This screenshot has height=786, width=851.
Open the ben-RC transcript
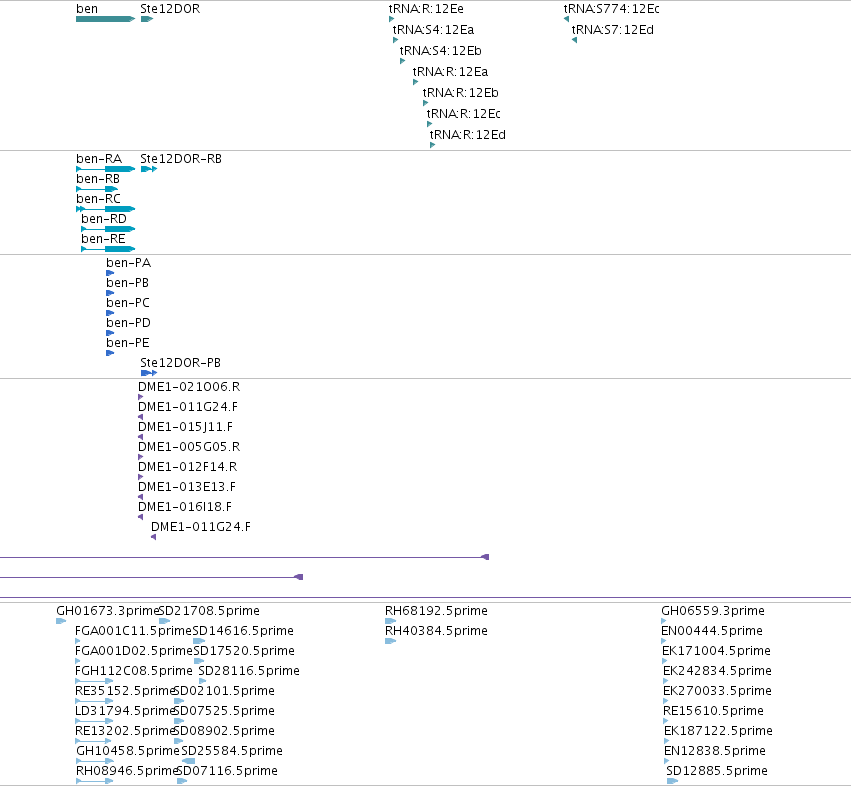pos(105,209)
